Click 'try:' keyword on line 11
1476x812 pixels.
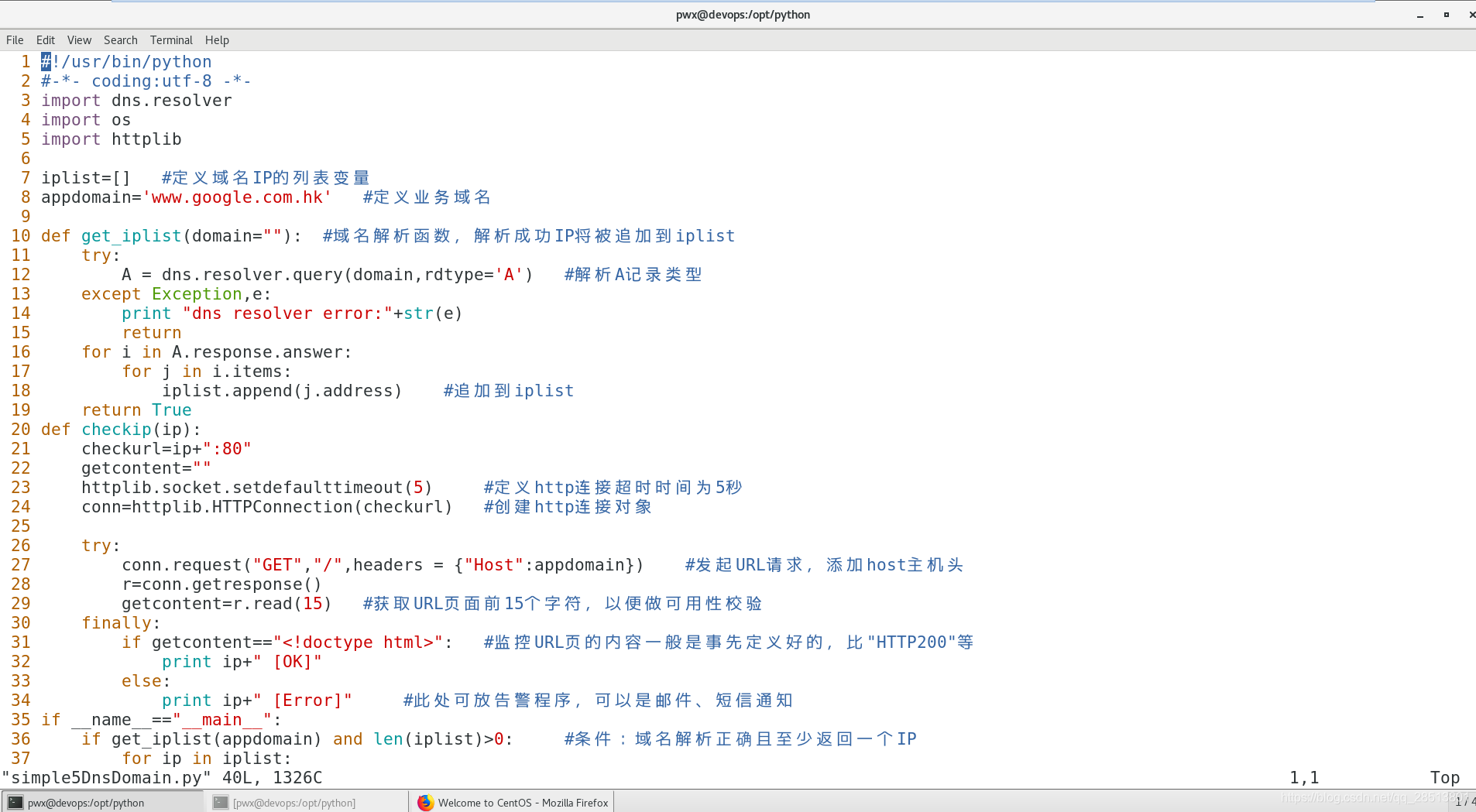coord(101,255)
